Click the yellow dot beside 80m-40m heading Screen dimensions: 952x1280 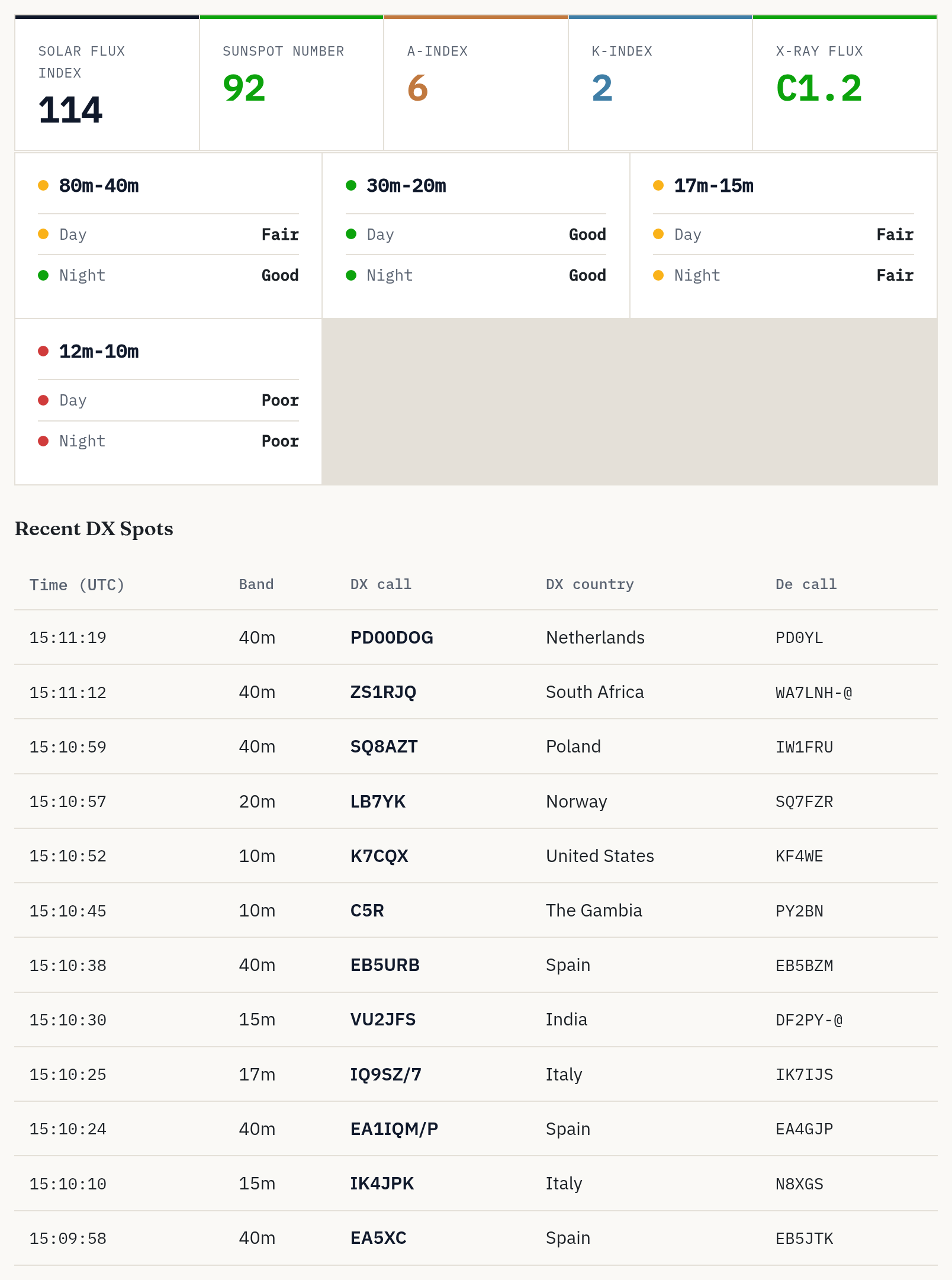tap(43, 186)
